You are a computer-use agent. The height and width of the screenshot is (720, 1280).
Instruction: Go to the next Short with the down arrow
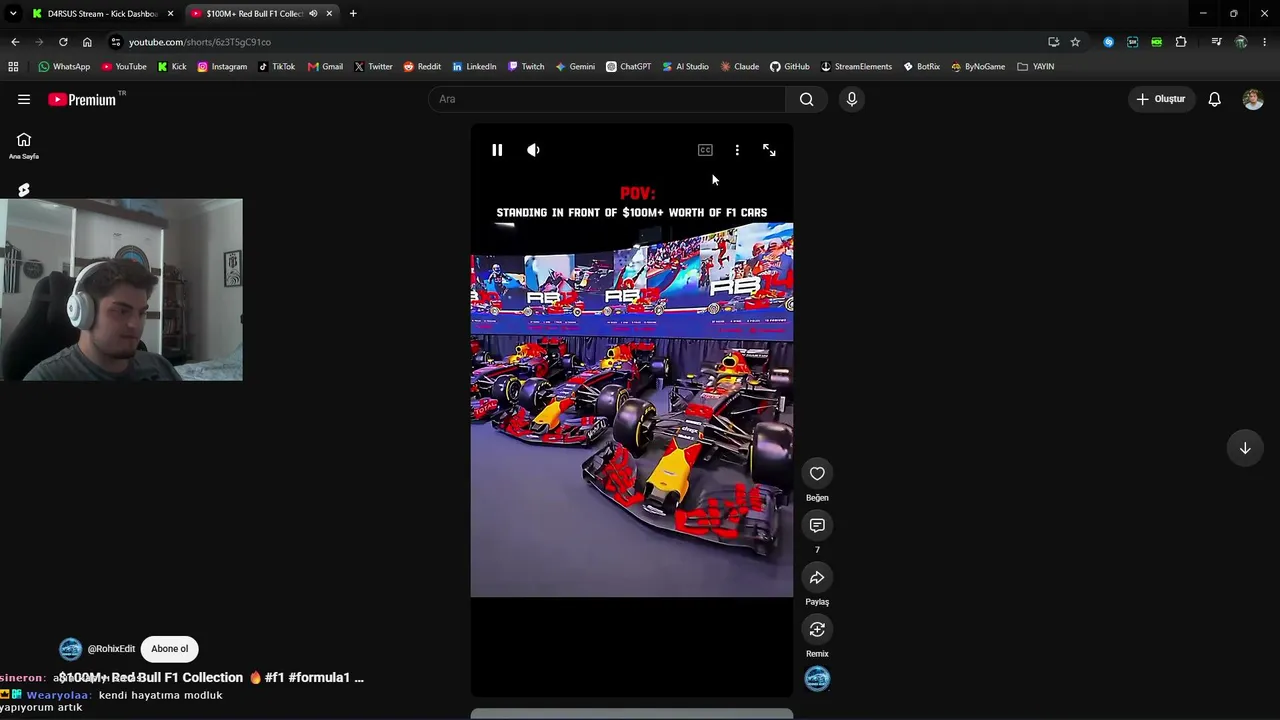(1245, 448)
